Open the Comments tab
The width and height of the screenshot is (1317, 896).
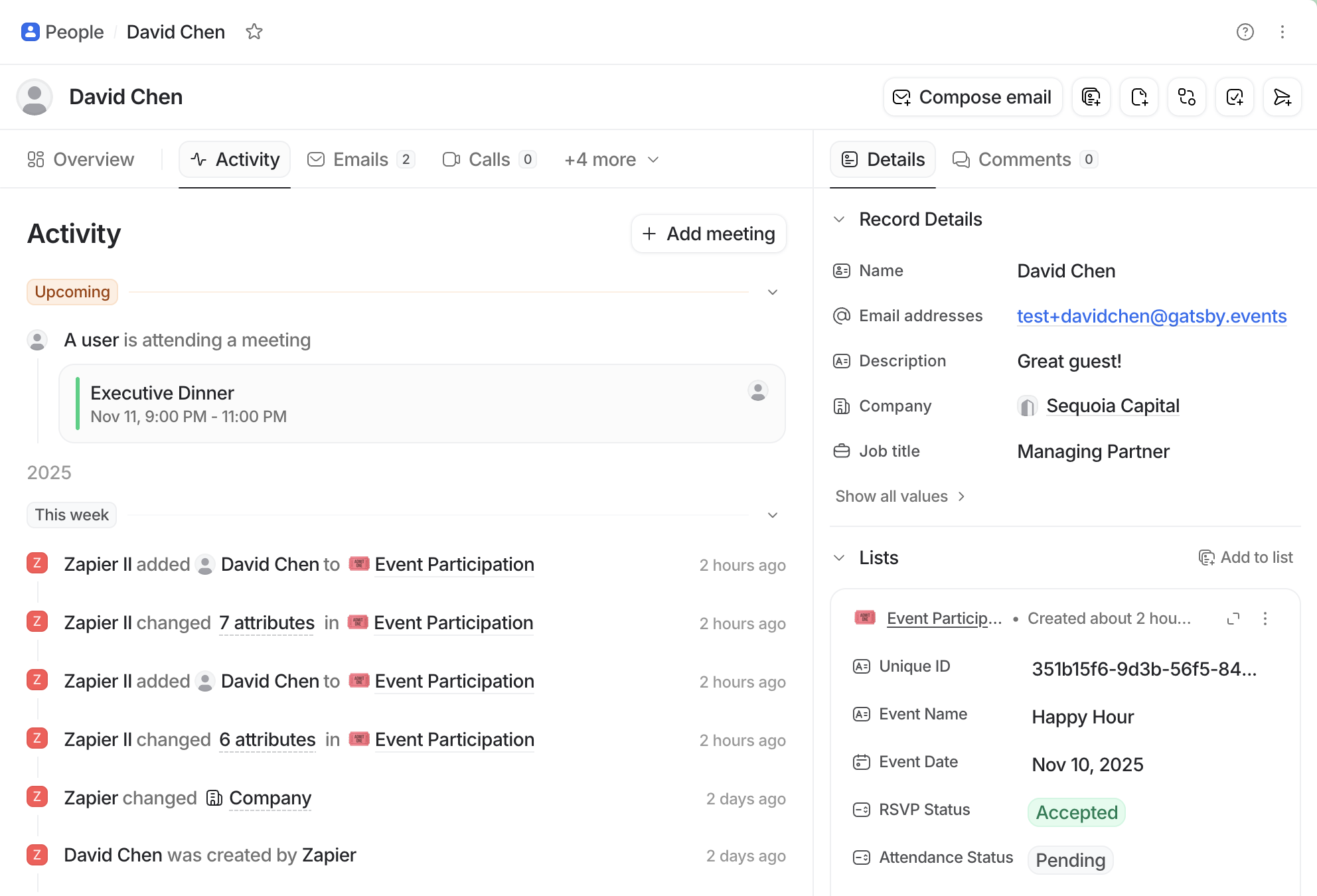[x=1024, y=159]
